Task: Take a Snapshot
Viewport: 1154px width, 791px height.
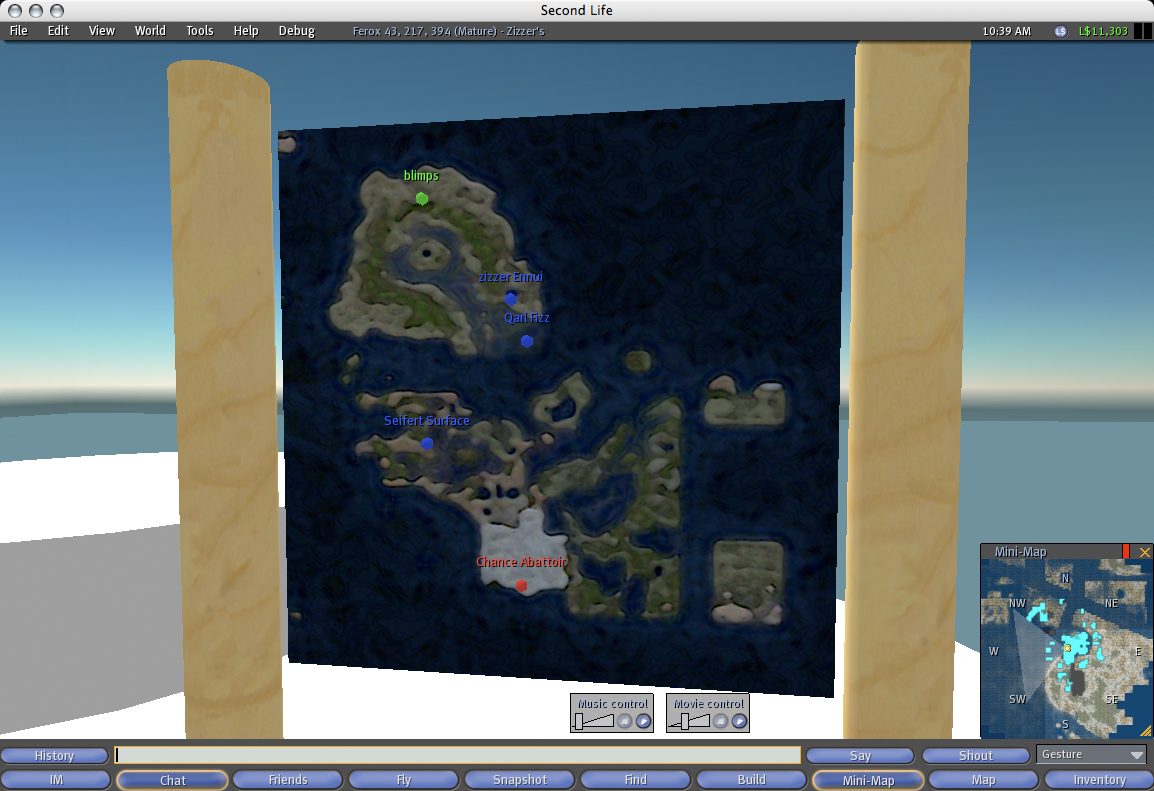Action: click(520, 780)
